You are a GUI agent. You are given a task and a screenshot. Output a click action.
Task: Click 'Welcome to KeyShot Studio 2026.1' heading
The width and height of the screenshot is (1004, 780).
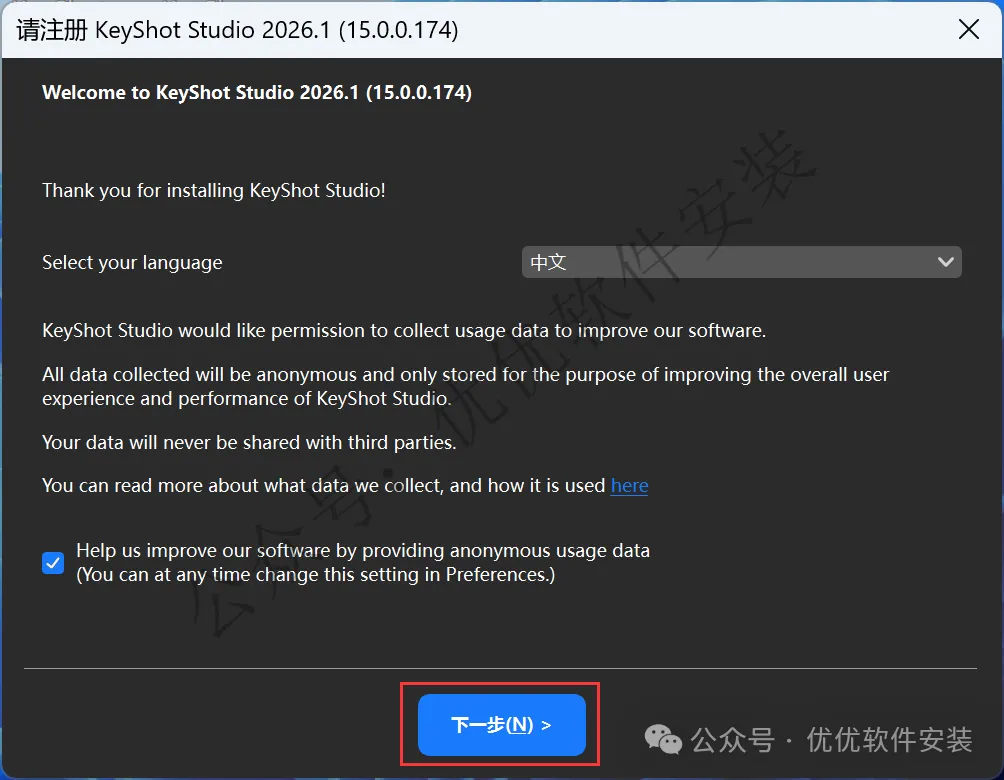tap(257, 92)
